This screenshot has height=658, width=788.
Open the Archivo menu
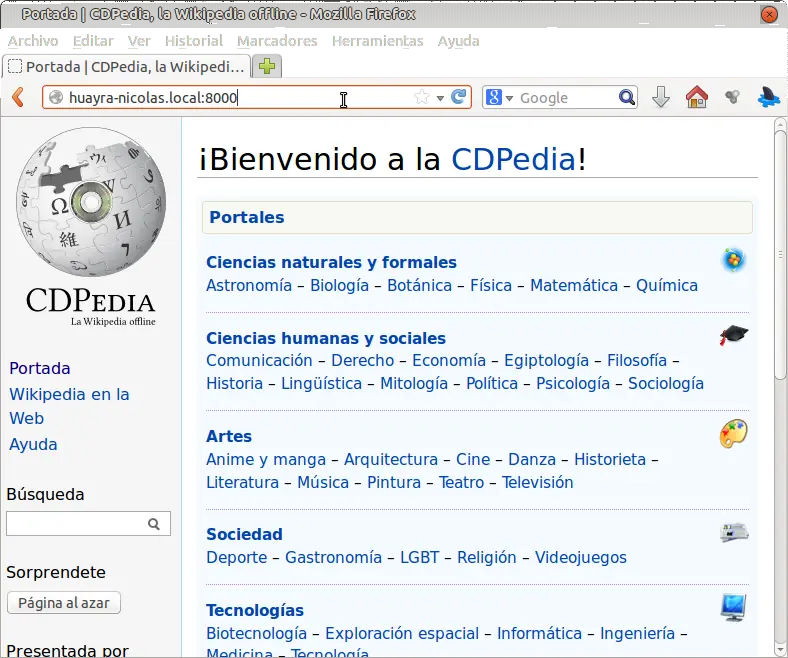(x=33, y=41)
